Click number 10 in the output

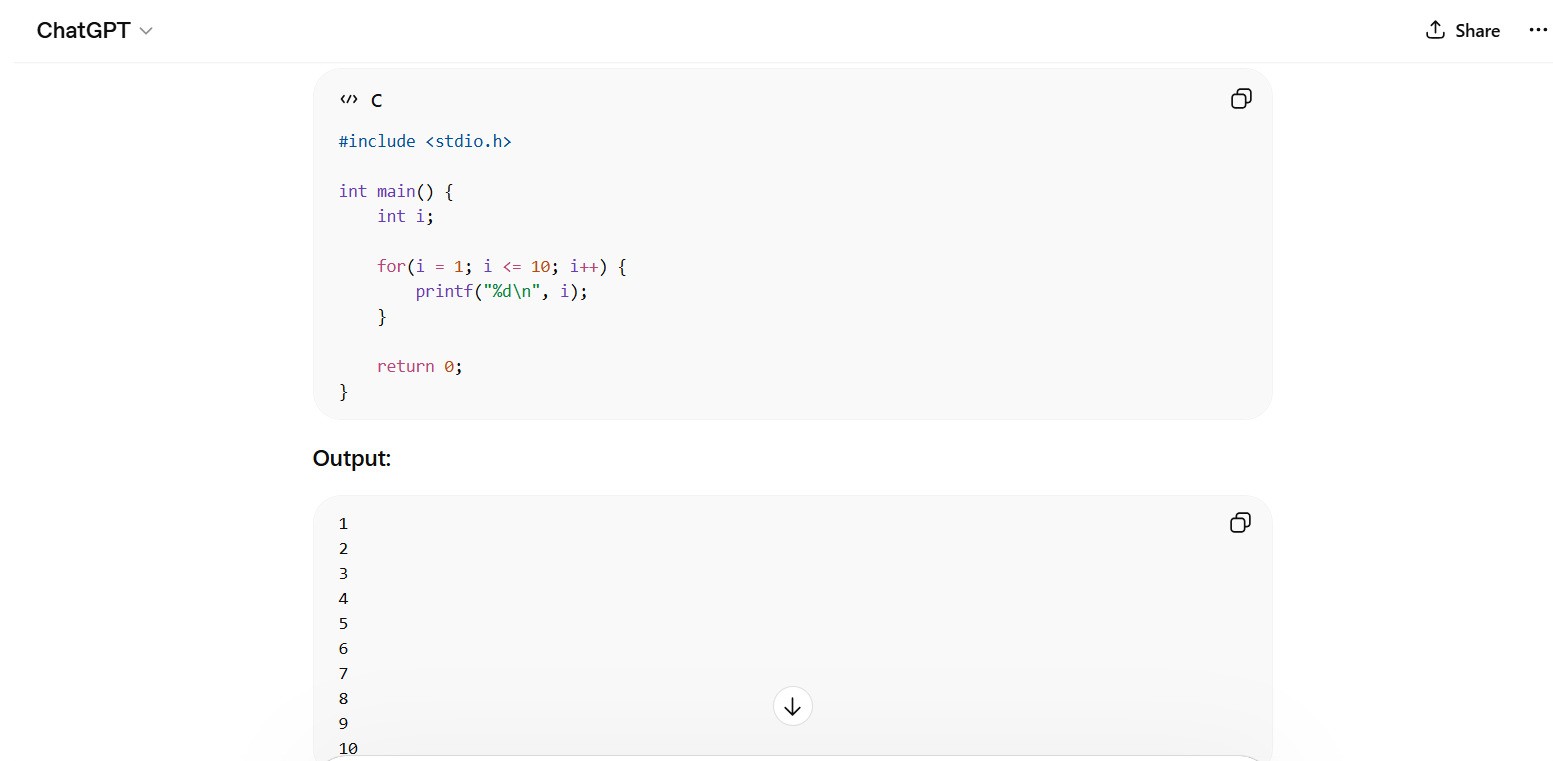[348, 747]
